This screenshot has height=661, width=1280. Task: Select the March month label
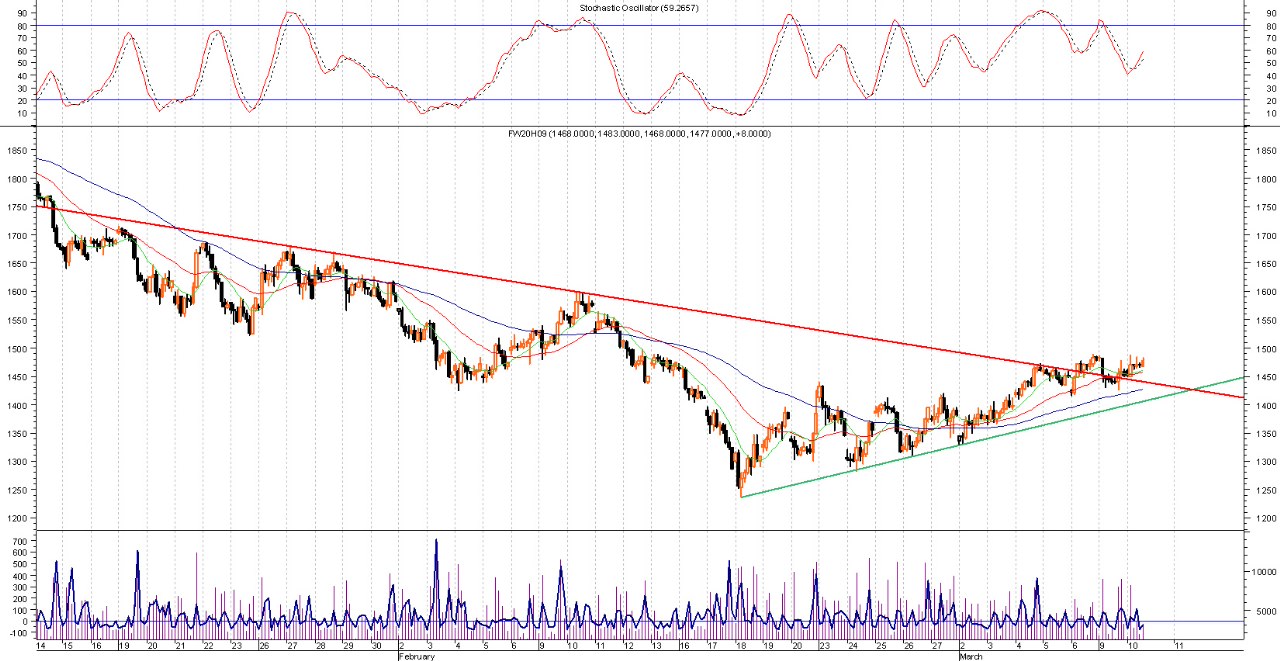970,656
